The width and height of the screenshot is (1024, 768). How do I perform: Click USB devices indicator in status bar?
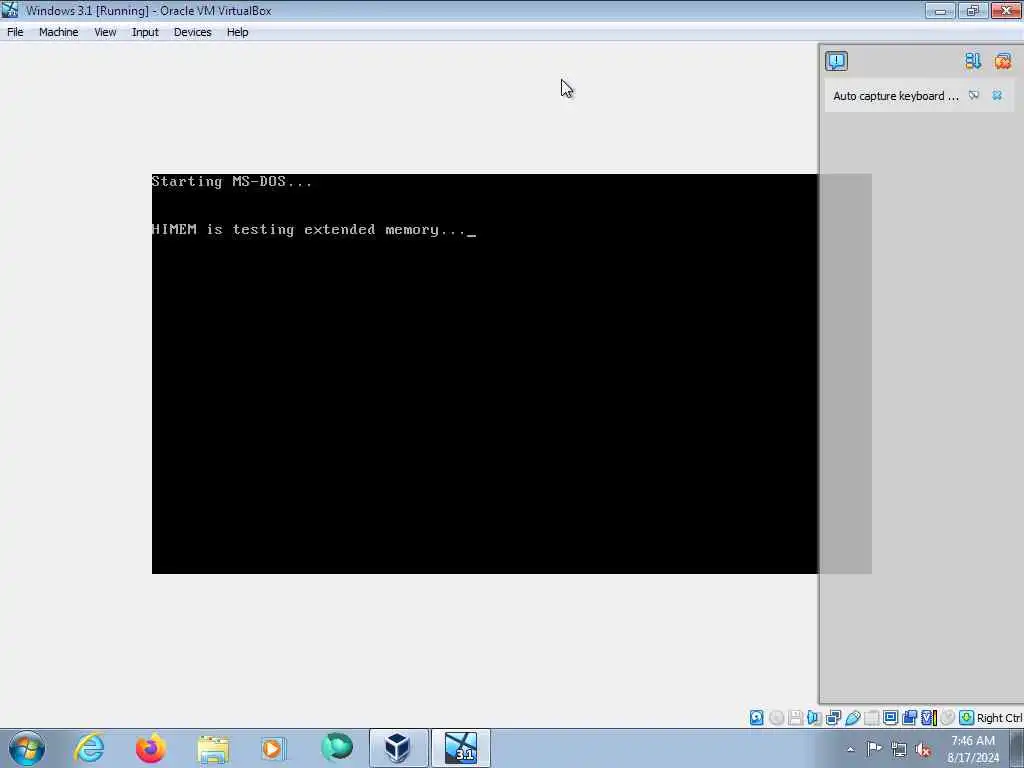point(852,718)
